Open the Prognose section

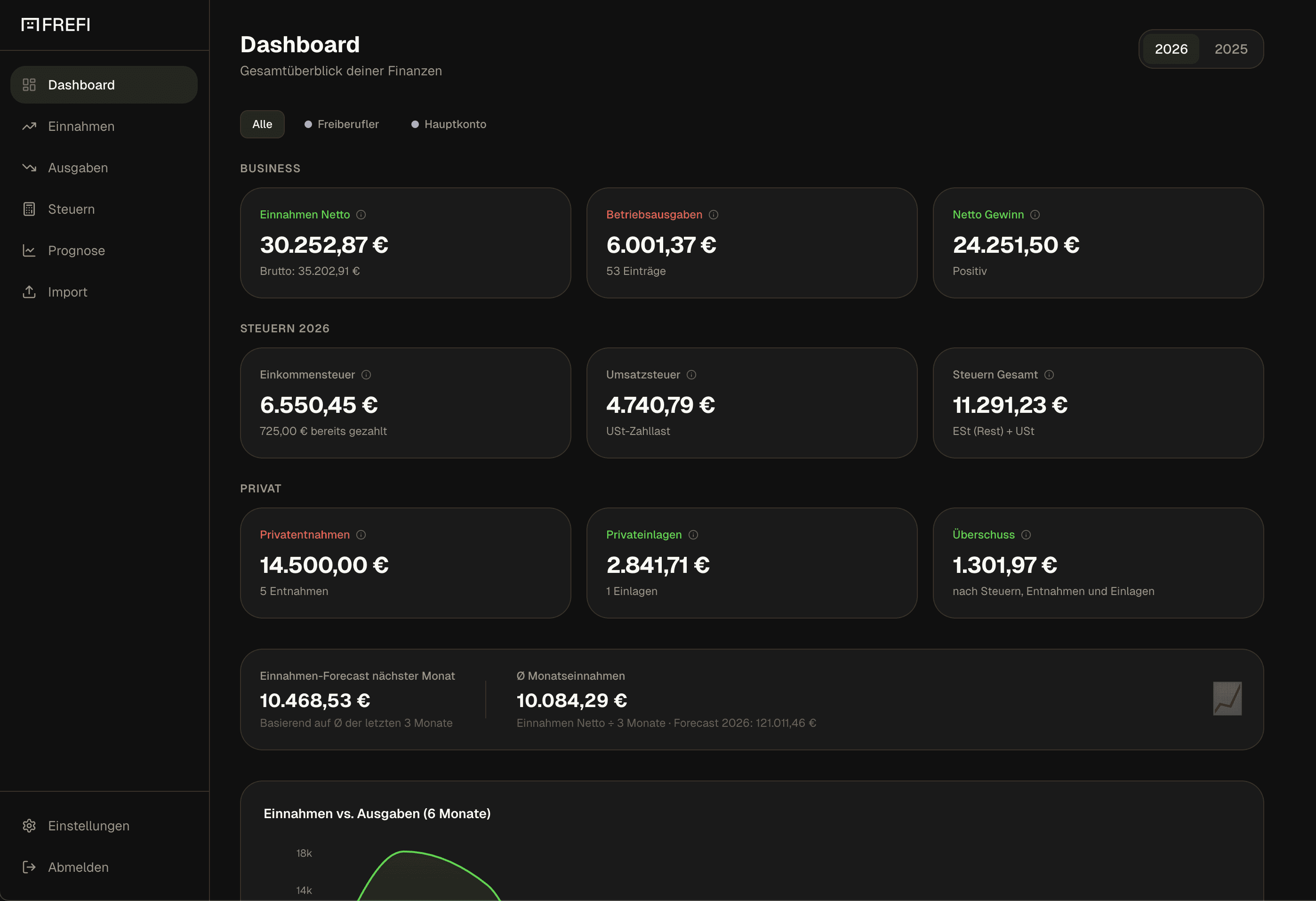pos(76,250)
